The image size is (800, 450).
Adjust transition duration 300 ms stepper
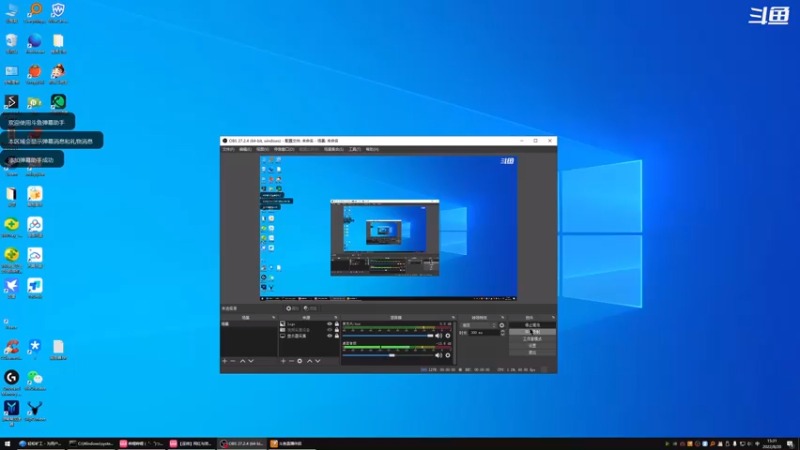[503, 333]
